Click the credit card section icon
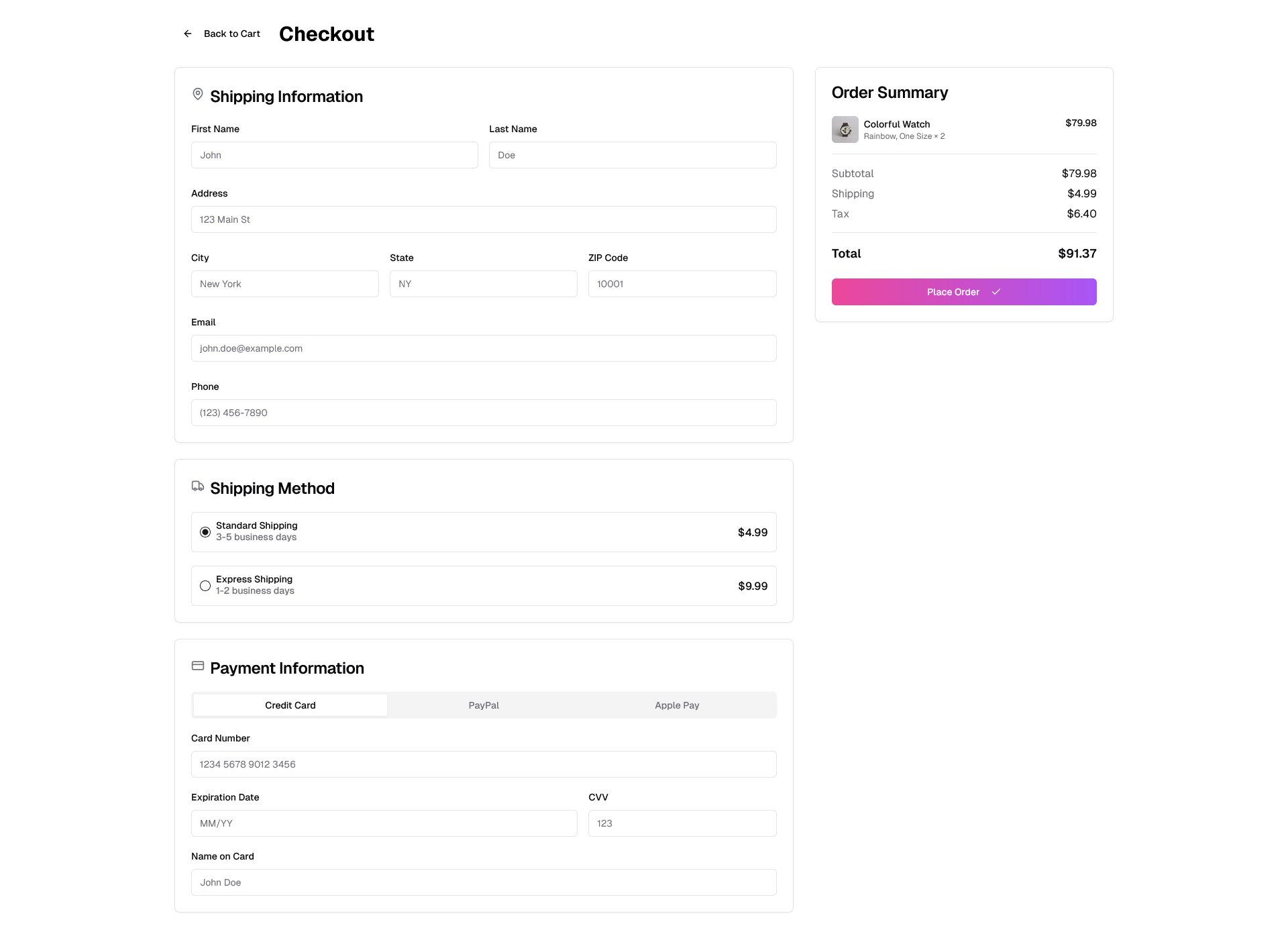Image resolution: width=1288 pixels, height=934 pixels. [x=198, y=666]
